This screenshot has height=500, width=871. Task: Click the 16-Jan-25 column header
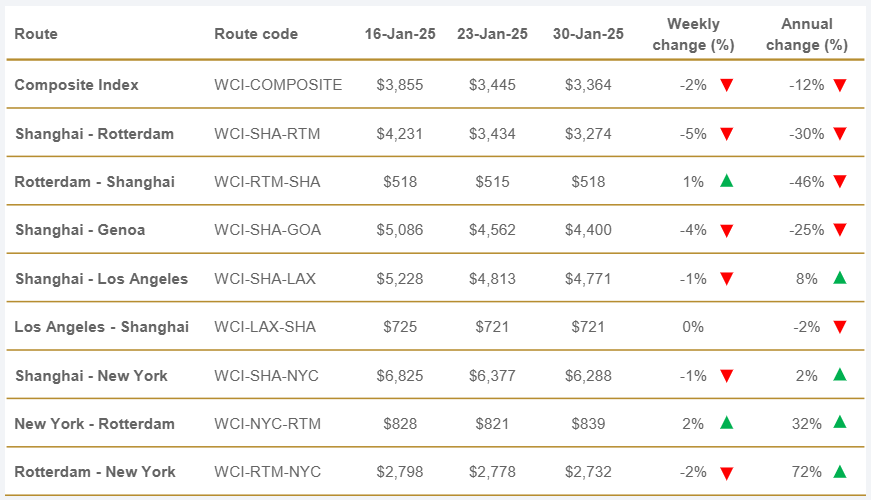click(400, 34)
